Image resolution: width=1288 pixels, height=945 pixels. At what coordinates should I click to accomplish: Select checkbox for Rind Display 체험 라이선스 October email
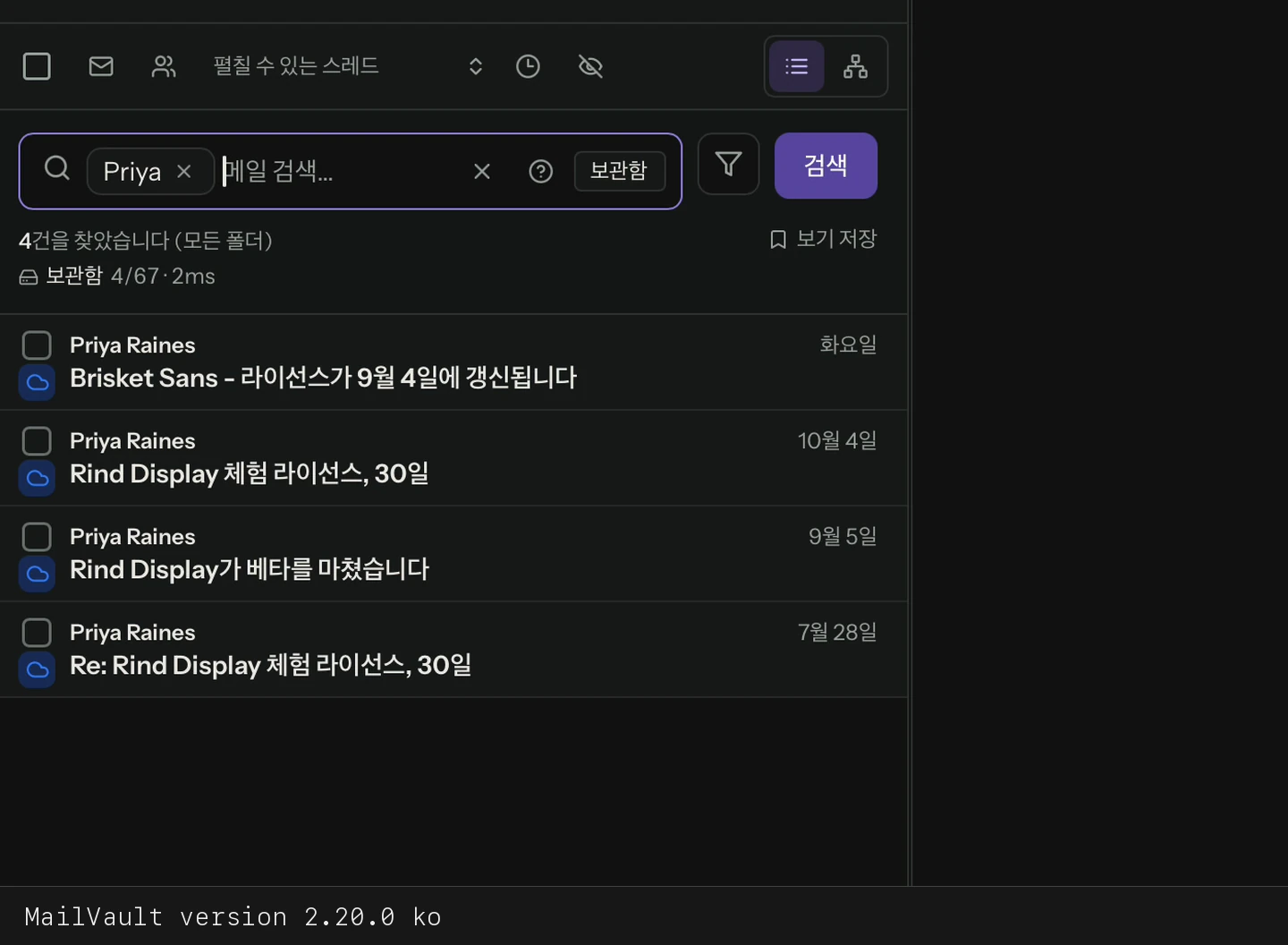37,441
